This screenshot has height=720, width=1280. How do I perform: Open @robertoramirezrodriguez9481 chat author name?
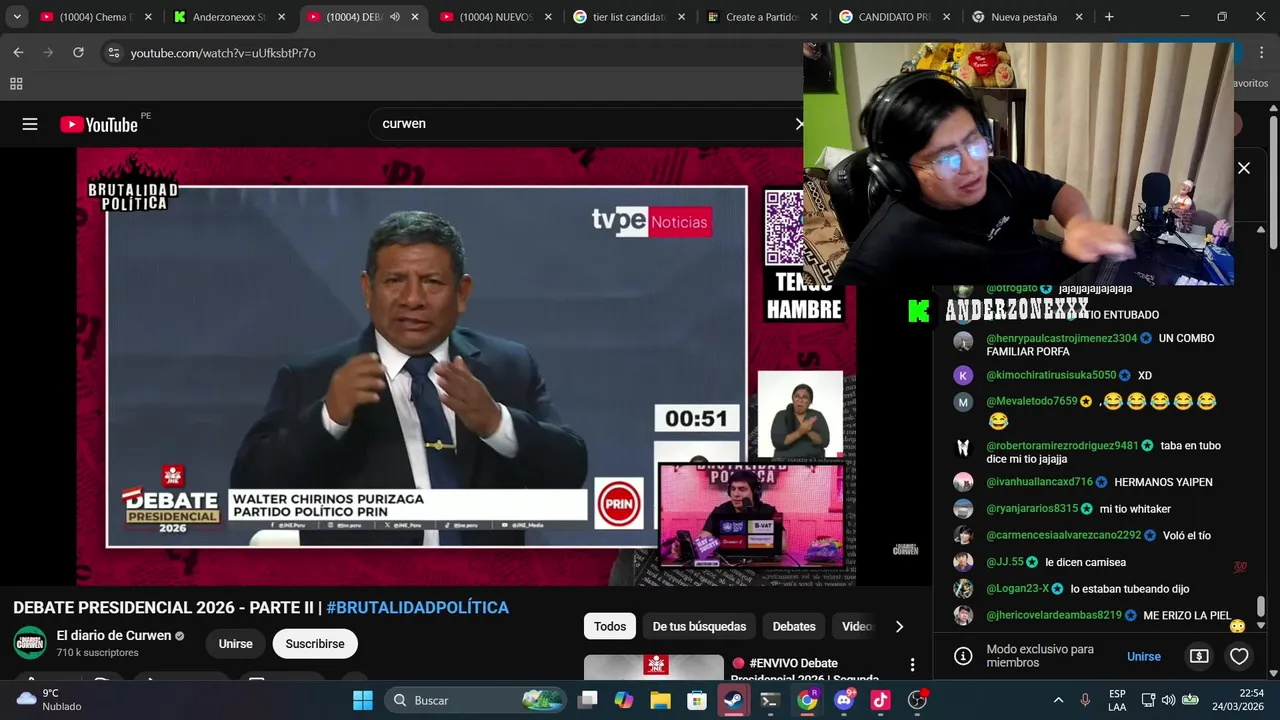tap(1062, 446)
